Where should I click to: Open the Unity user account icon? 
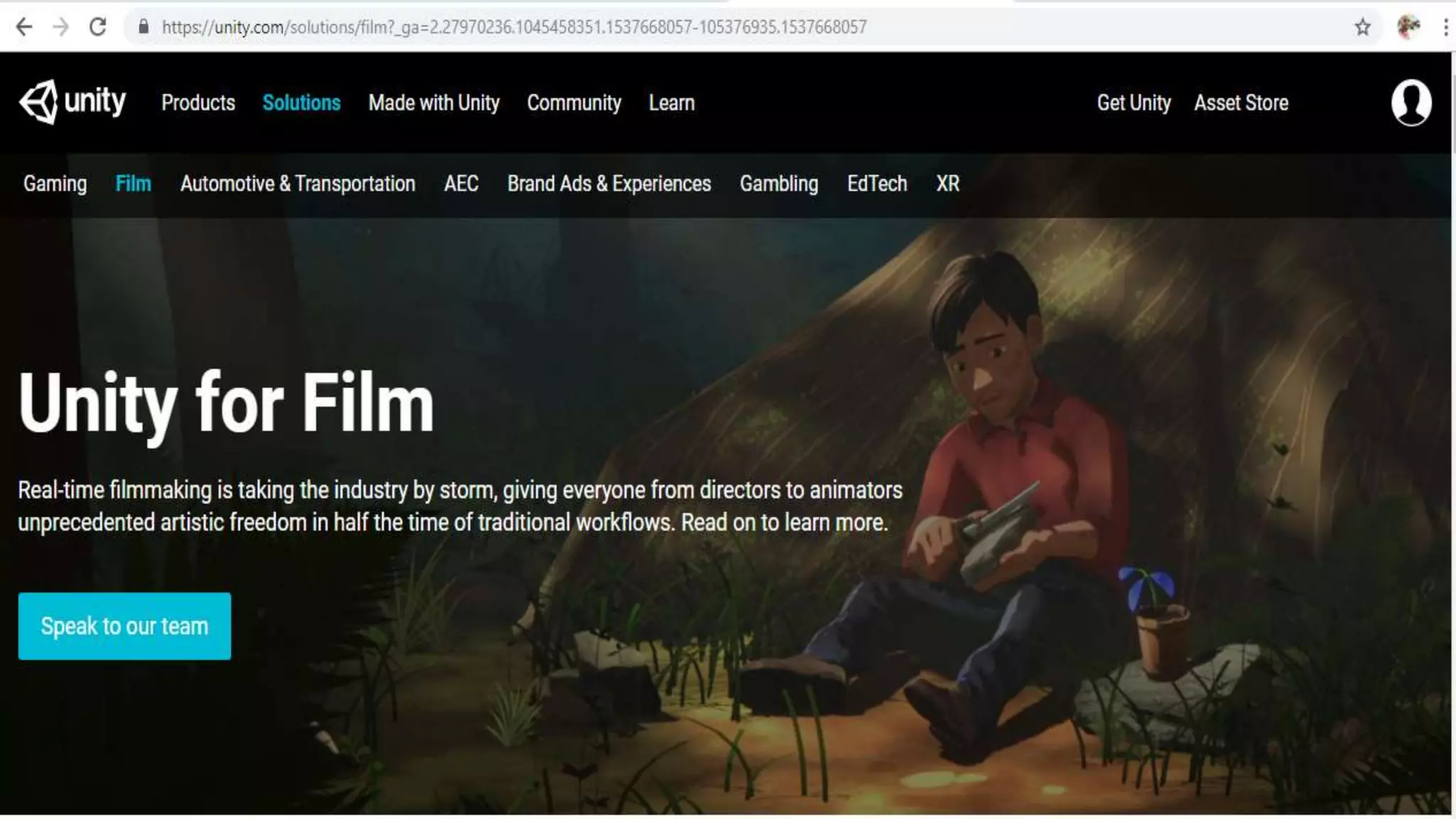pos(1410,102)
